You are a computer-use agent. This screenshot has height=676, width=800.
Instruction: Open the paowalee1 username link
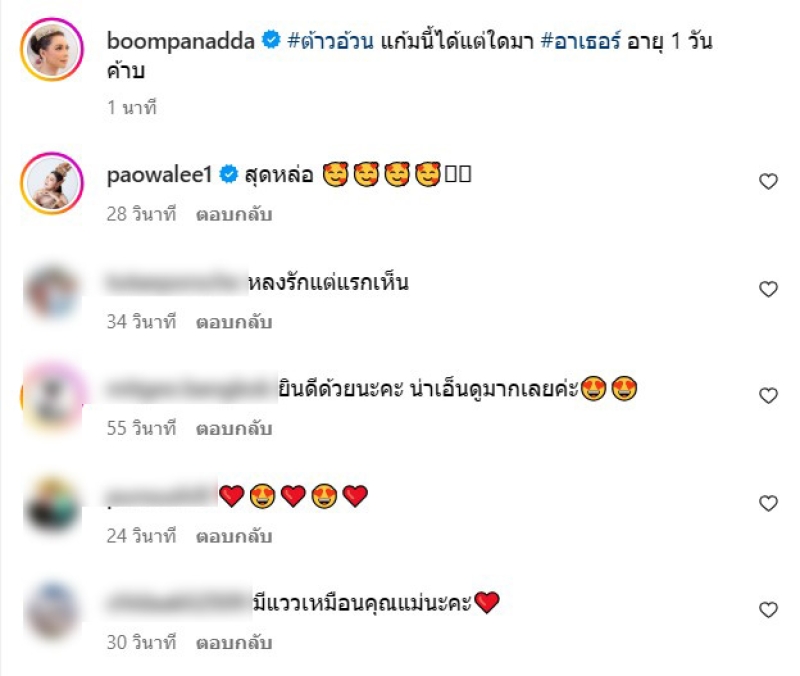point(159,176)
